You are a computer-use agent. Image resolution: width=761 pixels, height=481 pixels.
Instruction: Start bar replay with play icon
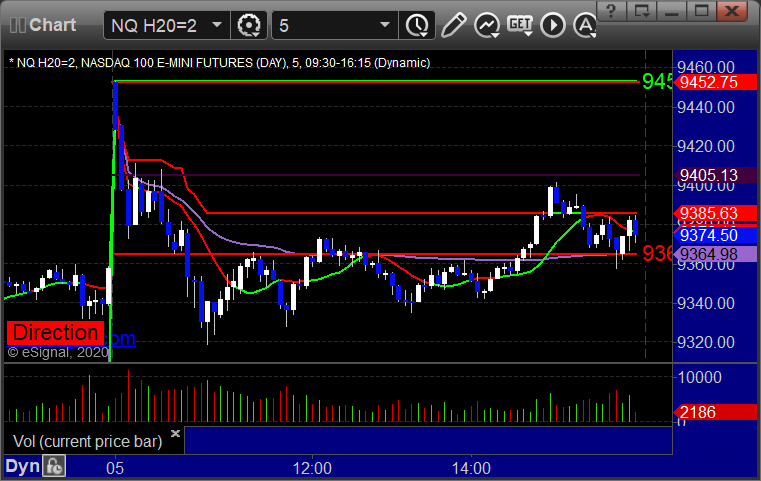(x=553, y=25)
